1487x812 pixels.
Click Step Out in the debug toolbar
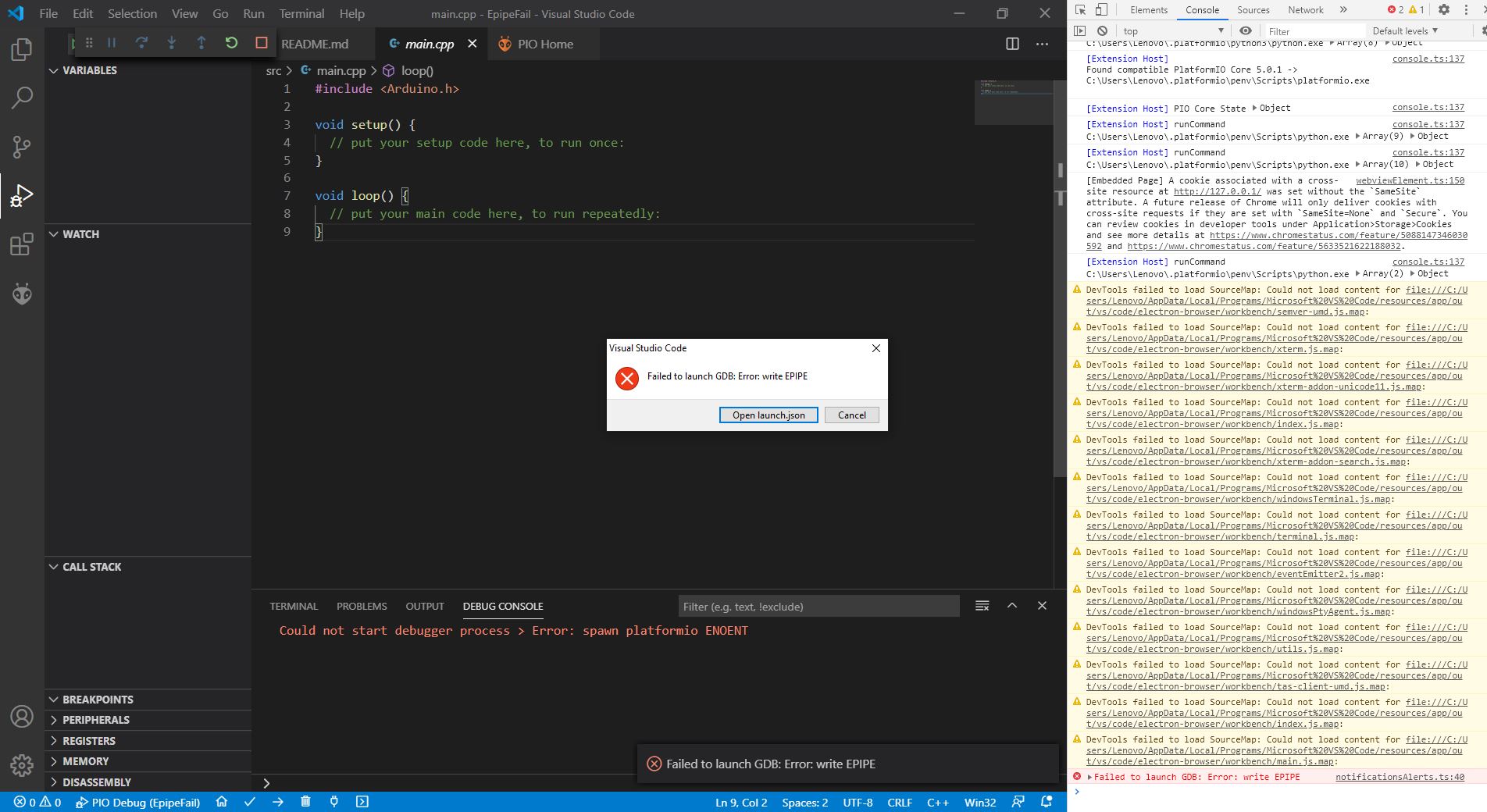(x=201, y=43)
